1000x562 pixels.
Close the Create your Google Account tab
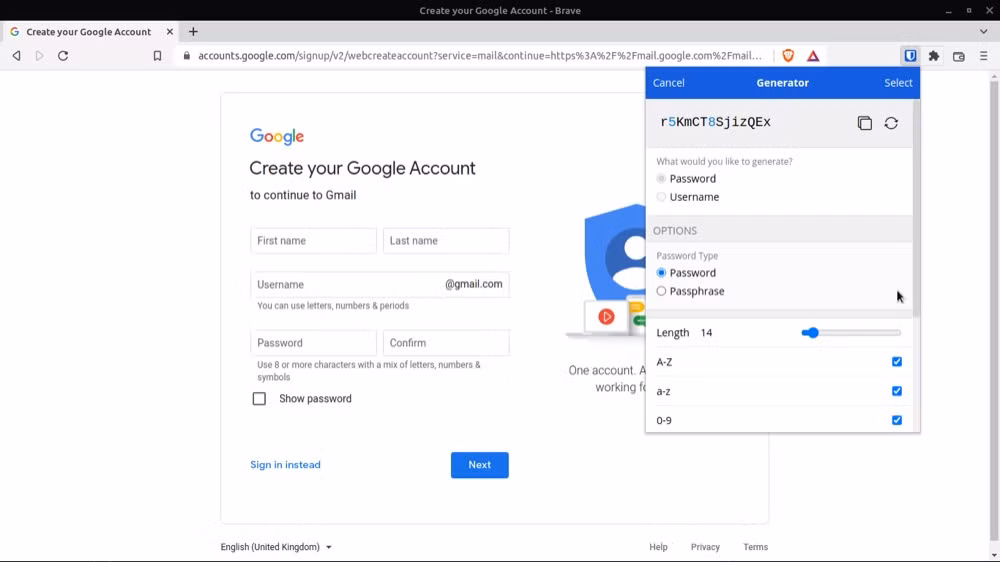170,32
